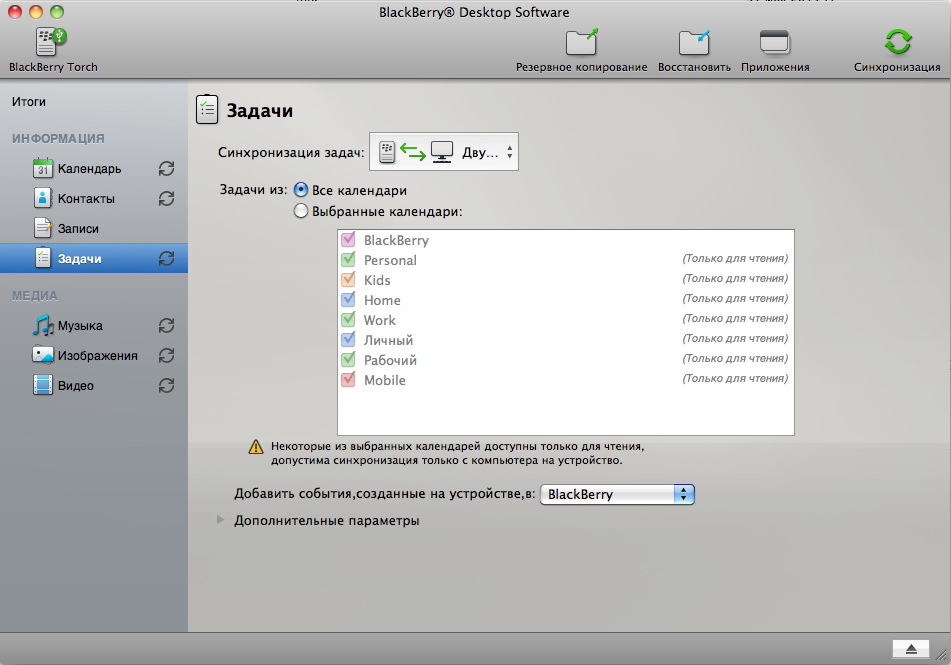Image resolution: width=951 pixels, height=665 pixels.
Task: Click the yellow minimize window button
Action: pyautogui.click(x=36, y=12)
